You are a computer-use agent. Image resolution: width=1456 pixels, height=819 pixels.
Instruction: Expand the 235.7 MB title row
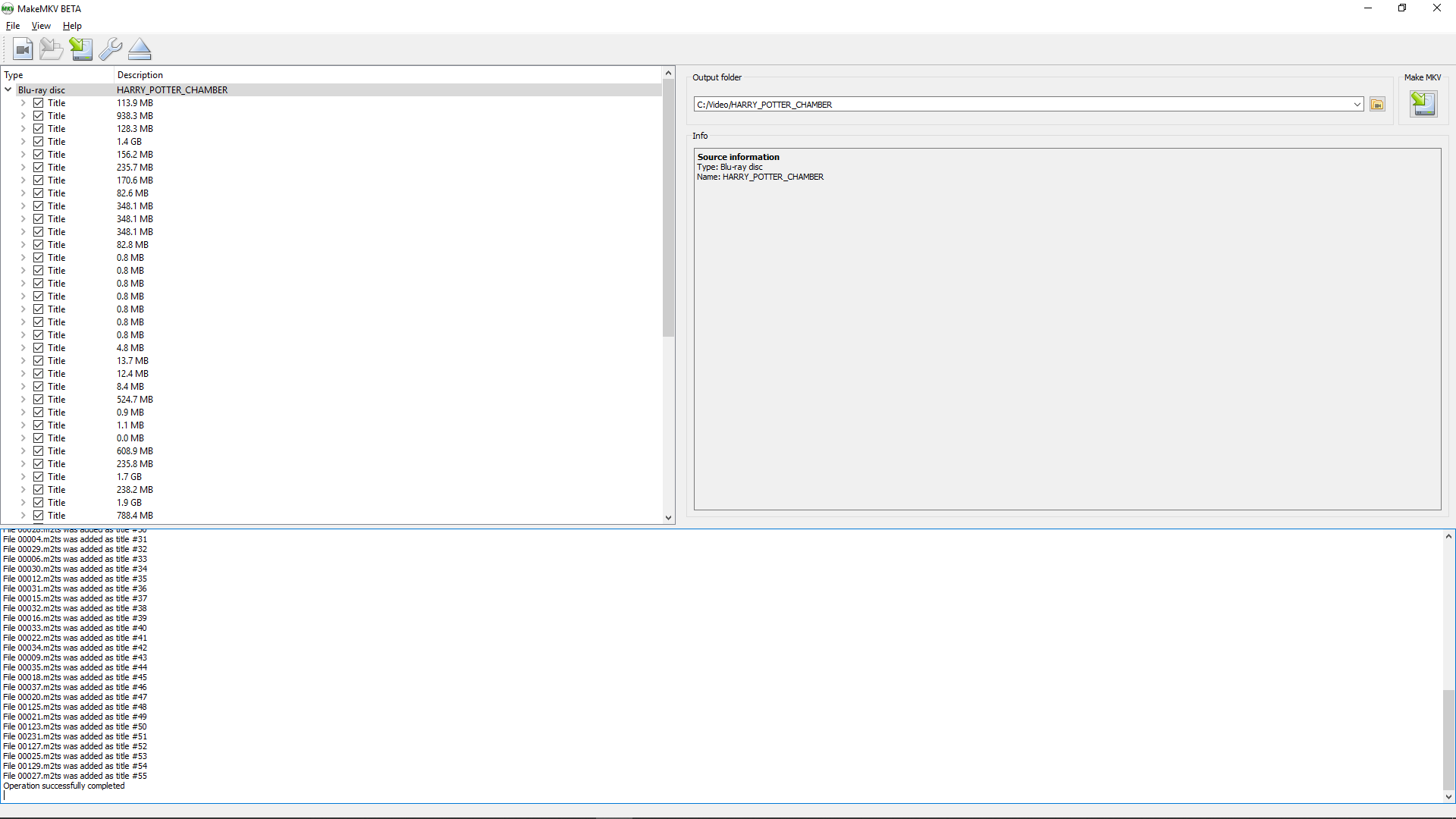(23, 168)
